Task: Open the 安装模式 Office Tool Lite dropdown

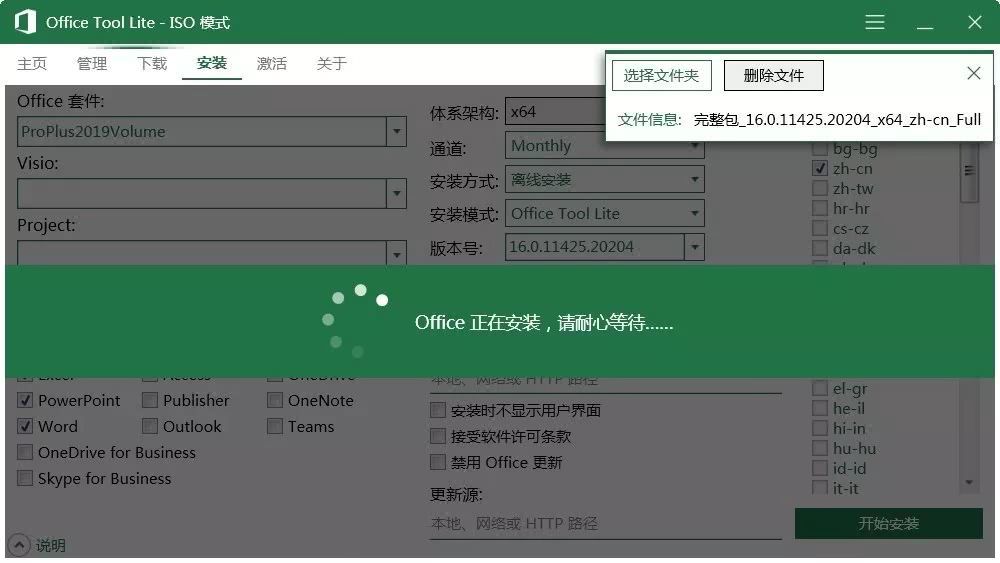Action: coord(605,213)
